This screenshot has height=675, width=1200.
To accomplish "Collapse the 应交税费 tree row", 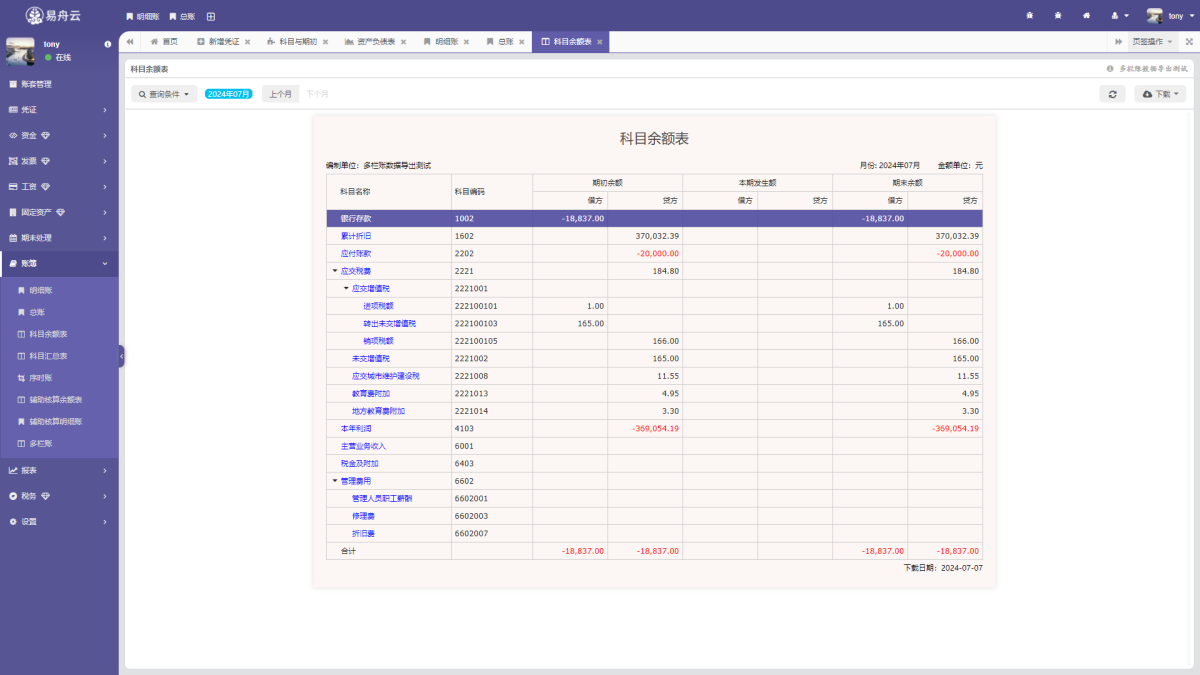I will tap(335, 271).
